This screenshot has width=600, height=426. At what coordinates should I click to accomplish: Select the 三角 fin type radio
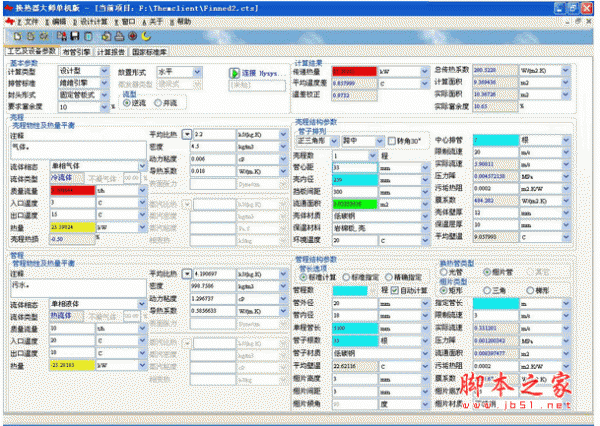click(487, 291)
